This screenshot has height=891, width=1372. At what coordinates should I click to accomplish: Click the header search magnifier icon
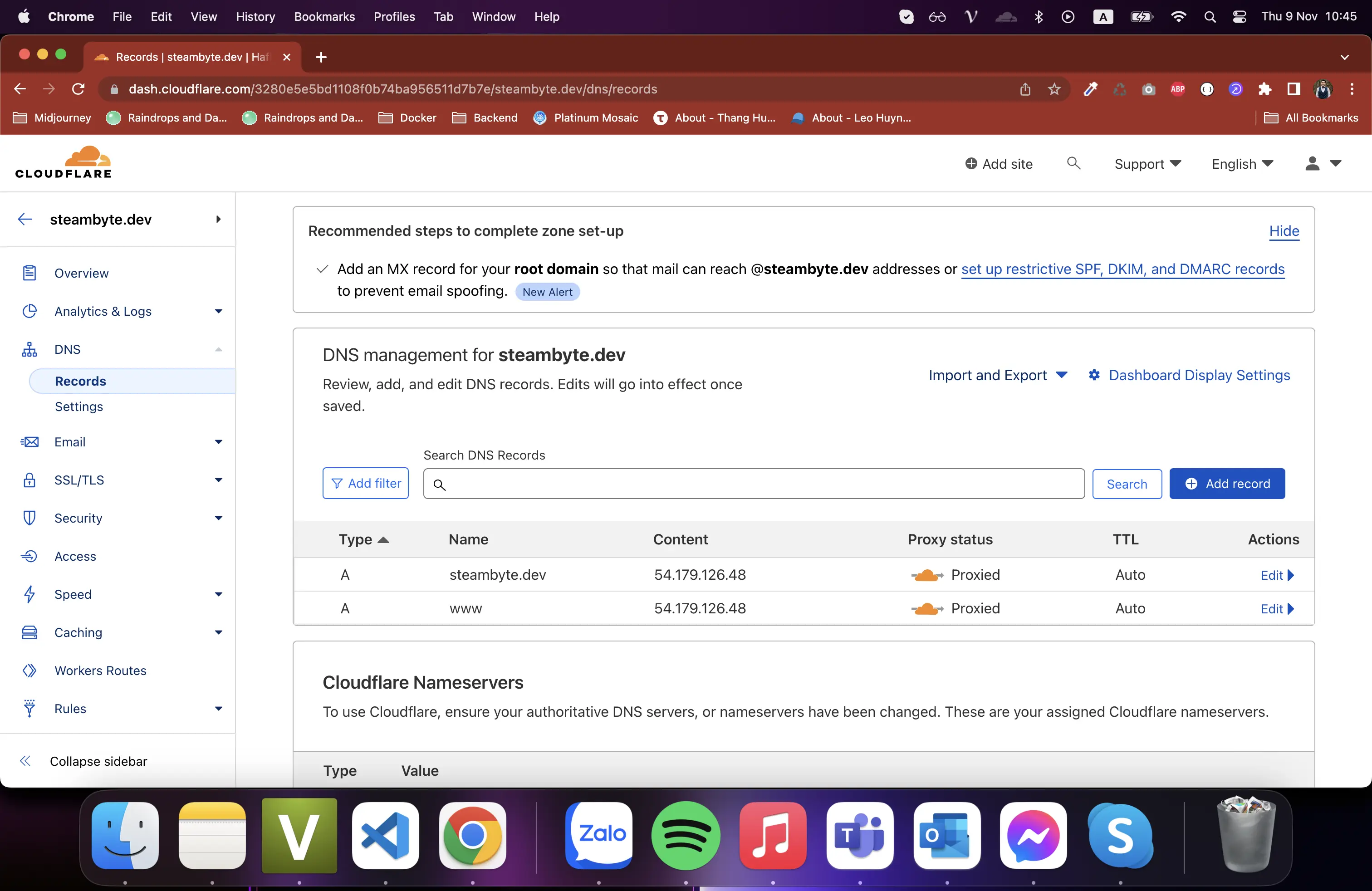pyautogui.click(x=1073, y=164)
